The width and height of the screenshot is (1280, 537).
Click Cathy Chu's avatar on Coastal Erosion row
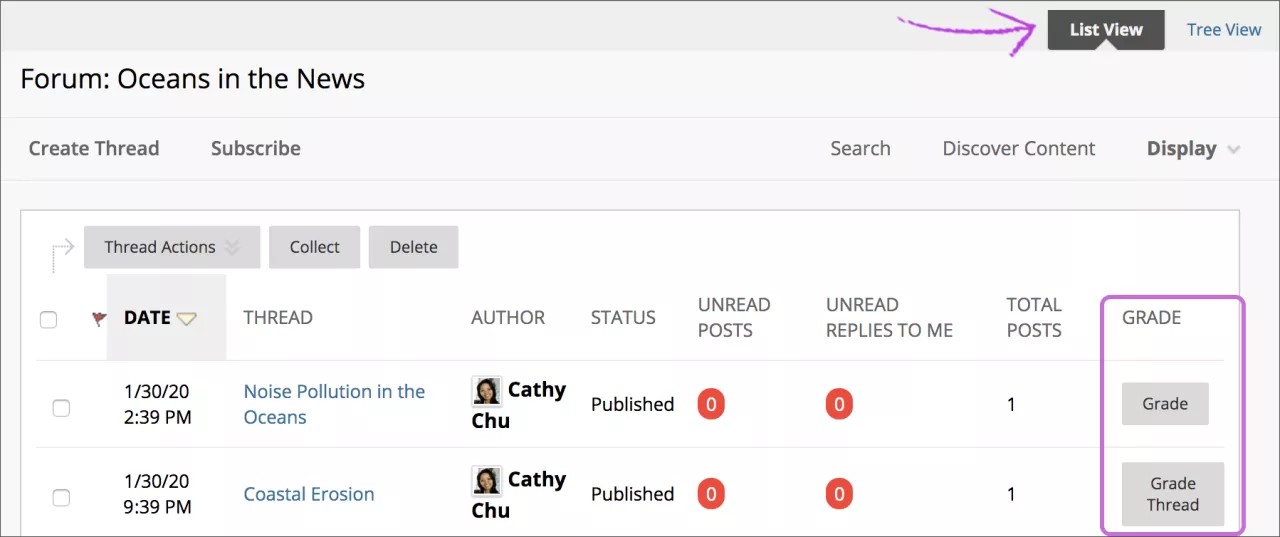coord(486,481)
